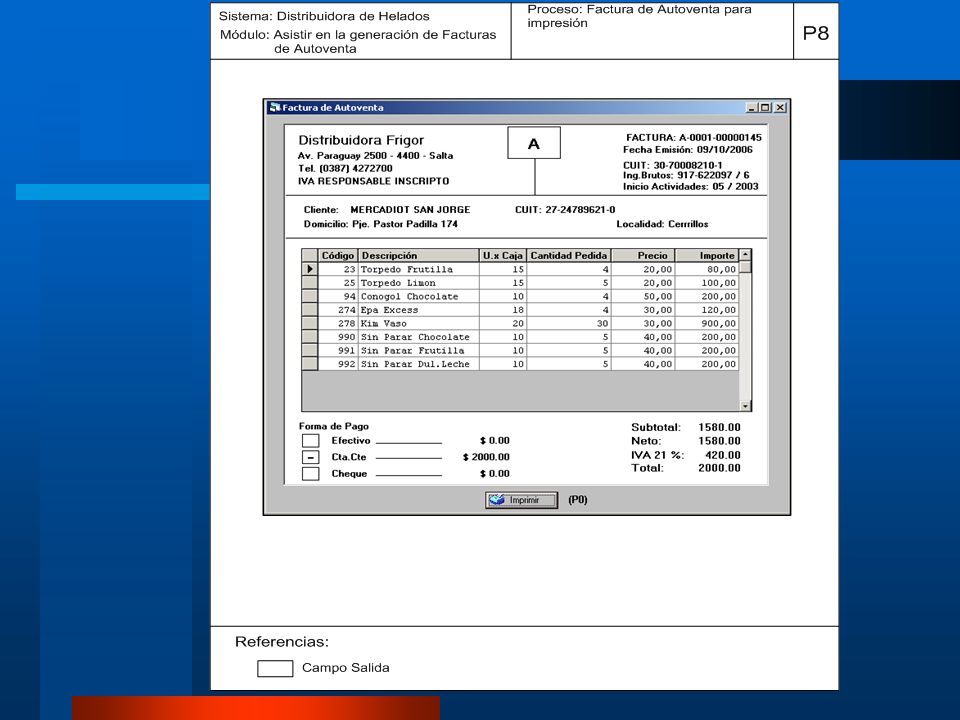Select the row marker beside Sin Parar Dul.Leche
960x720 pixels.
310,364
